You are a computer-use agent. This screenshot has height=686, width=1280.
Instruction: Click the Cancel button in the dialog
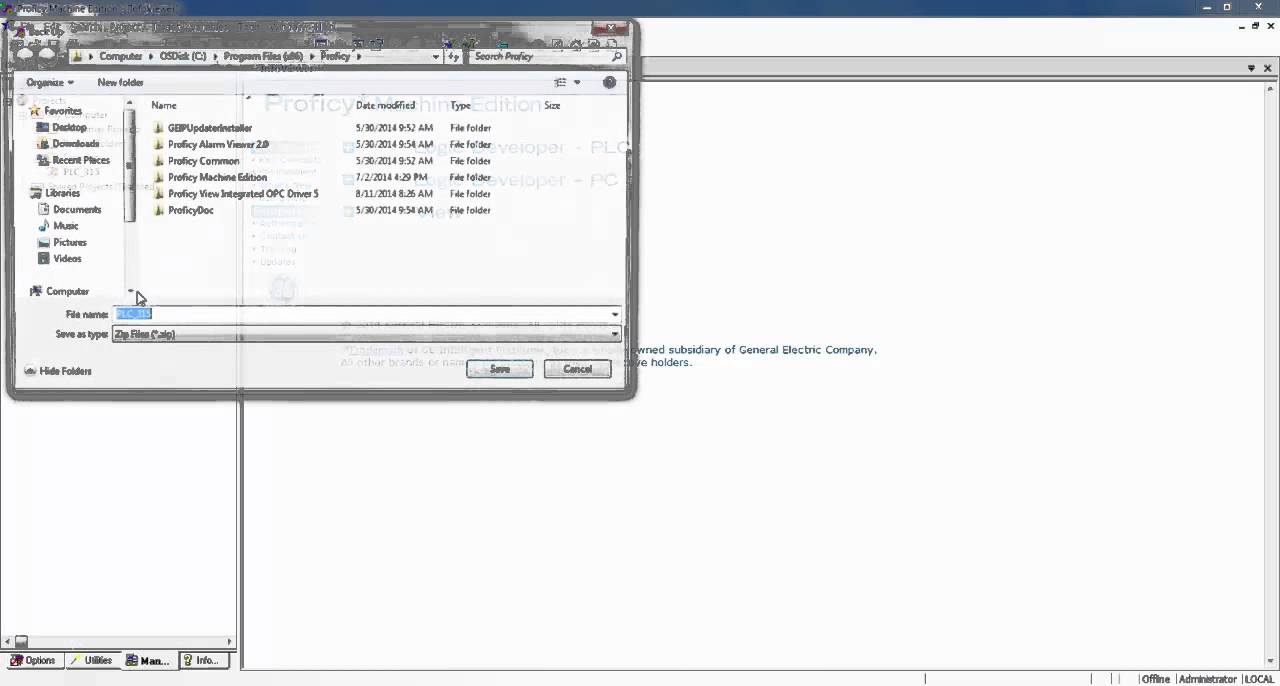click(577, 369)
